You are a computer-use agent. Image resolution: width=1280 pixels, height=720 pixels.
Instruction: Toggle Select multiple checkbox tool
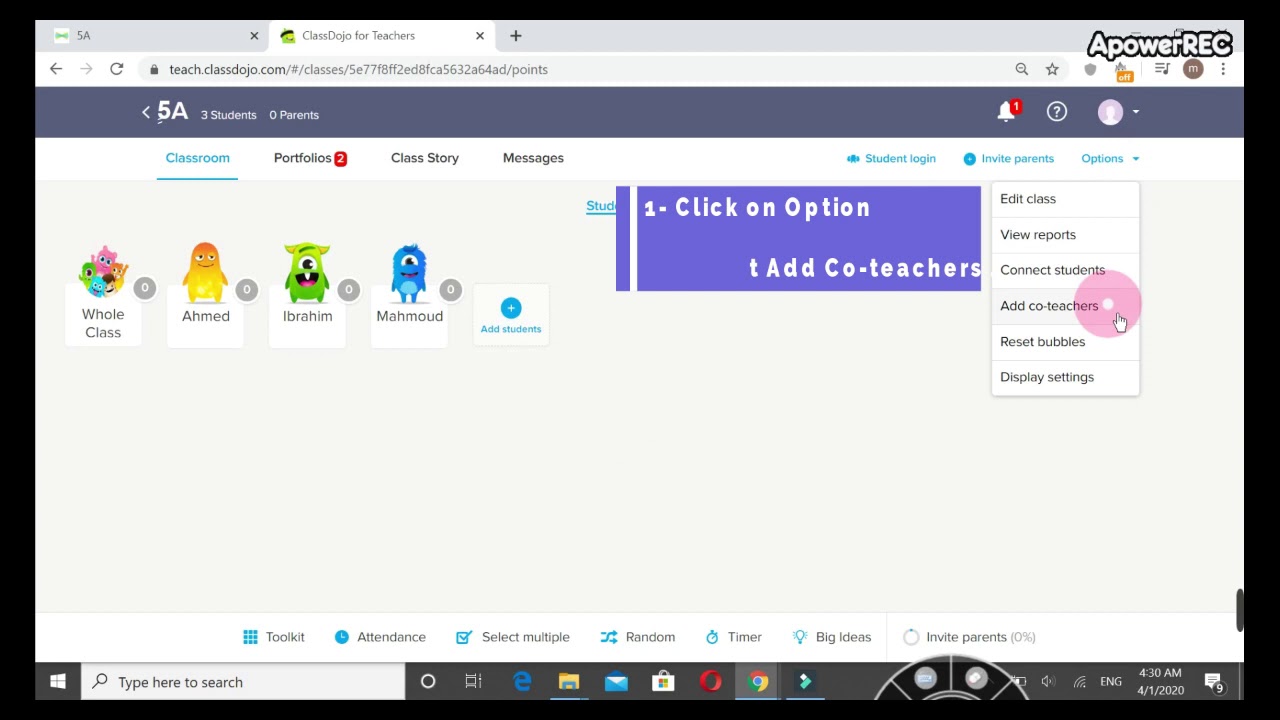[464, 637]
